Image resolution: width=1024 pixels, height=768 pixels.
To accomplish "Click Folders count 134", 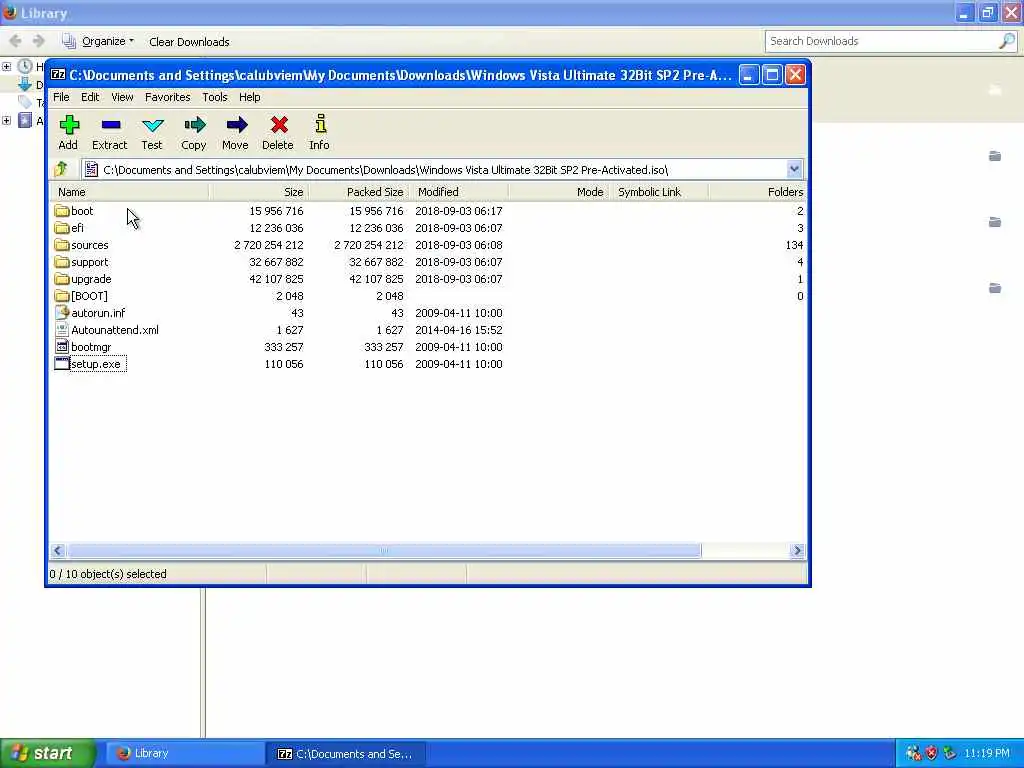I will tap(794, 245).
